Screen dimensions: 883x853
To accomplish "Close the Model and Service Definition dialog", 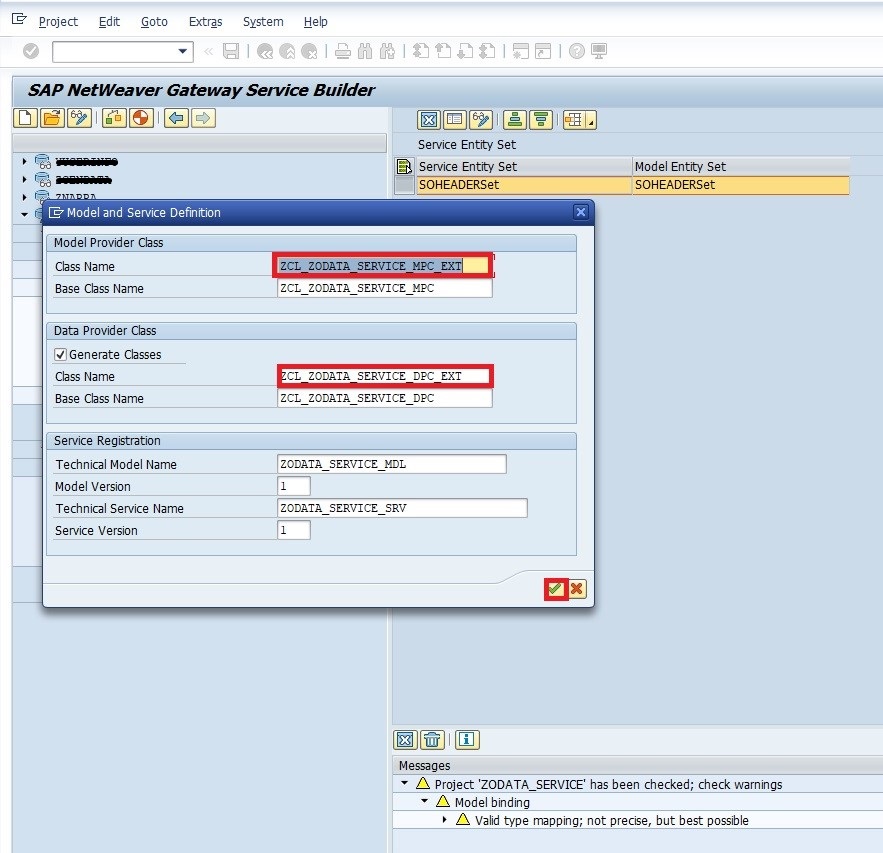I will (x=581, y=212).
